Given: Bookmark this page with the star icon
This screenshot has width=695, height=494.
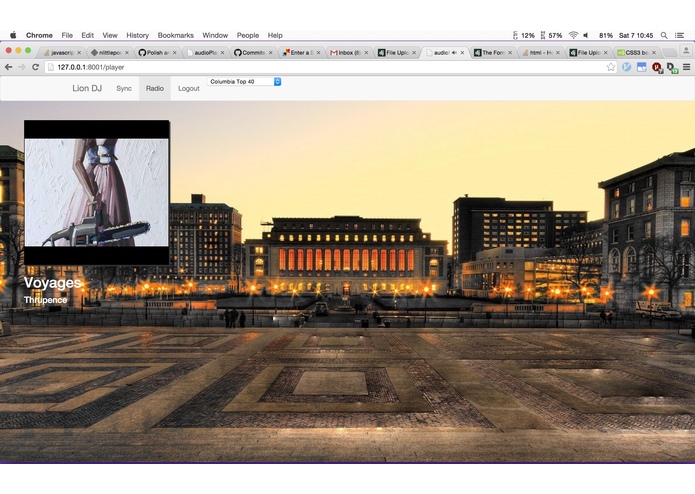Looking at the screenshot, I should click(x=611, y=67).
